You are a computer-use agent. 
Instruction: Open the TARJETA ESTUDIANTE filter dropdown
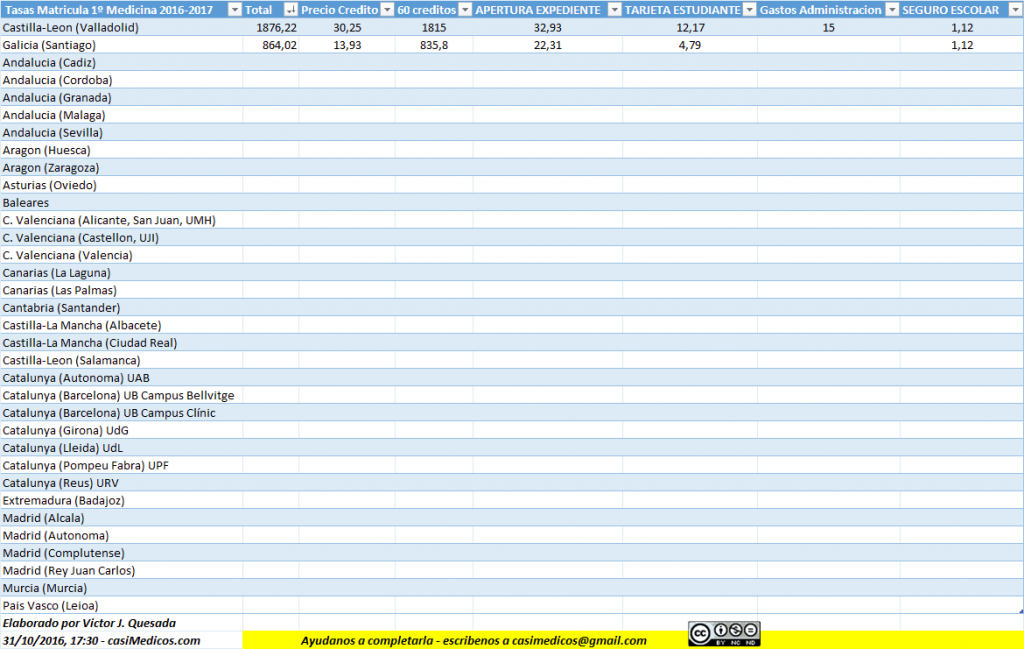click(749, 10)
